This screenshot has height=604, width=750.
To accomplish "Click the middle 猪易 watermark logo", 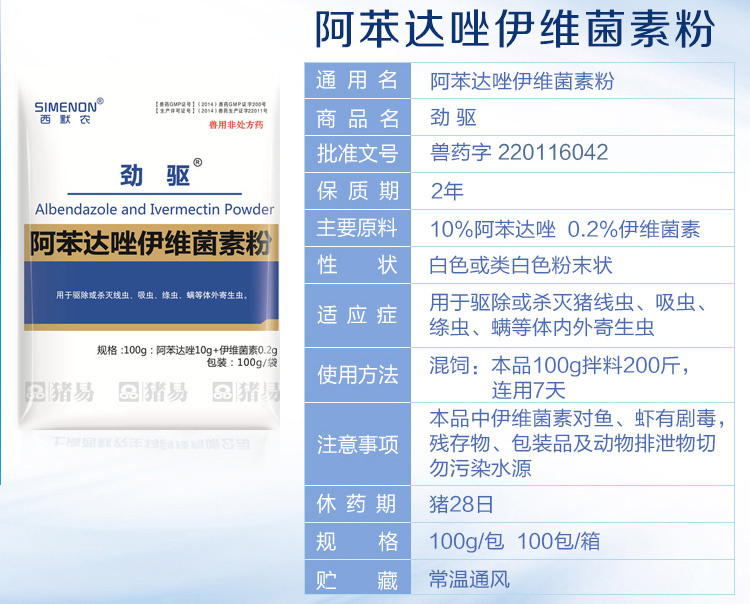I will pos(153,390).
